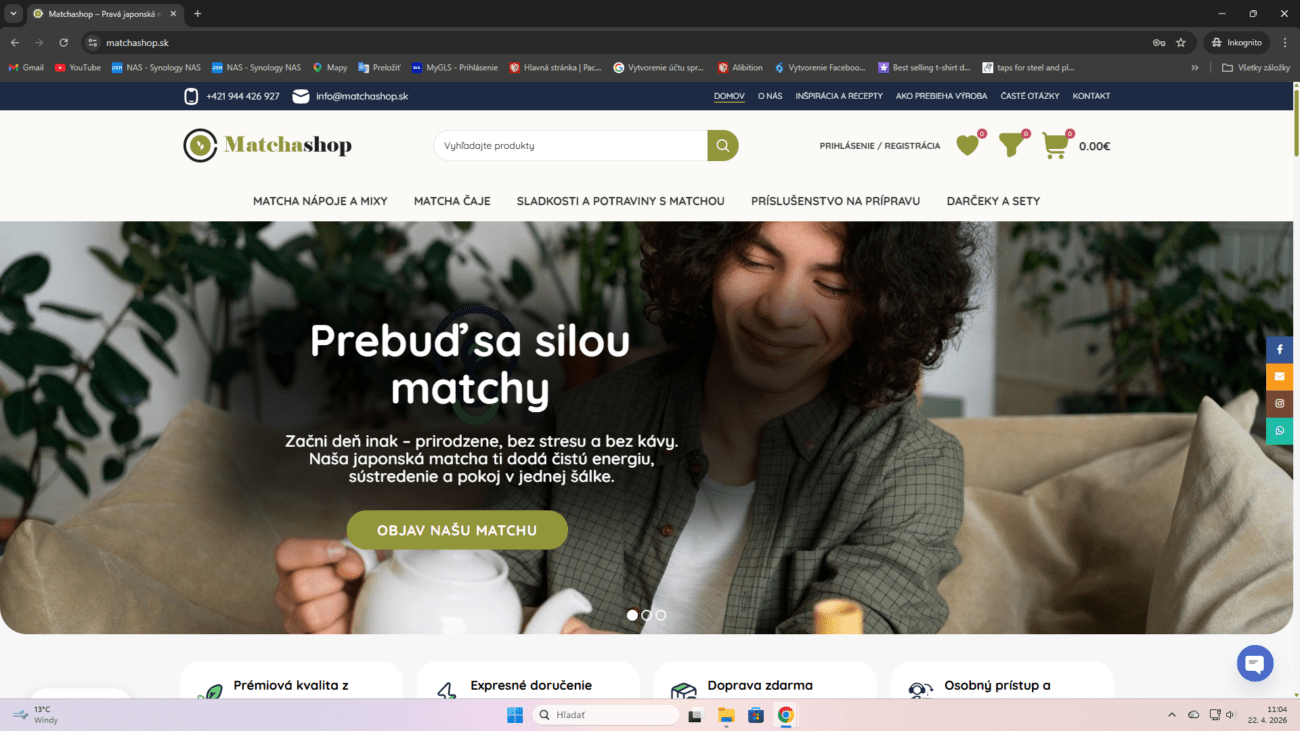This screenshot has height=731, width=1300.
Task: Open the WhatsApp side social icon
Action: pos(1279,431)
